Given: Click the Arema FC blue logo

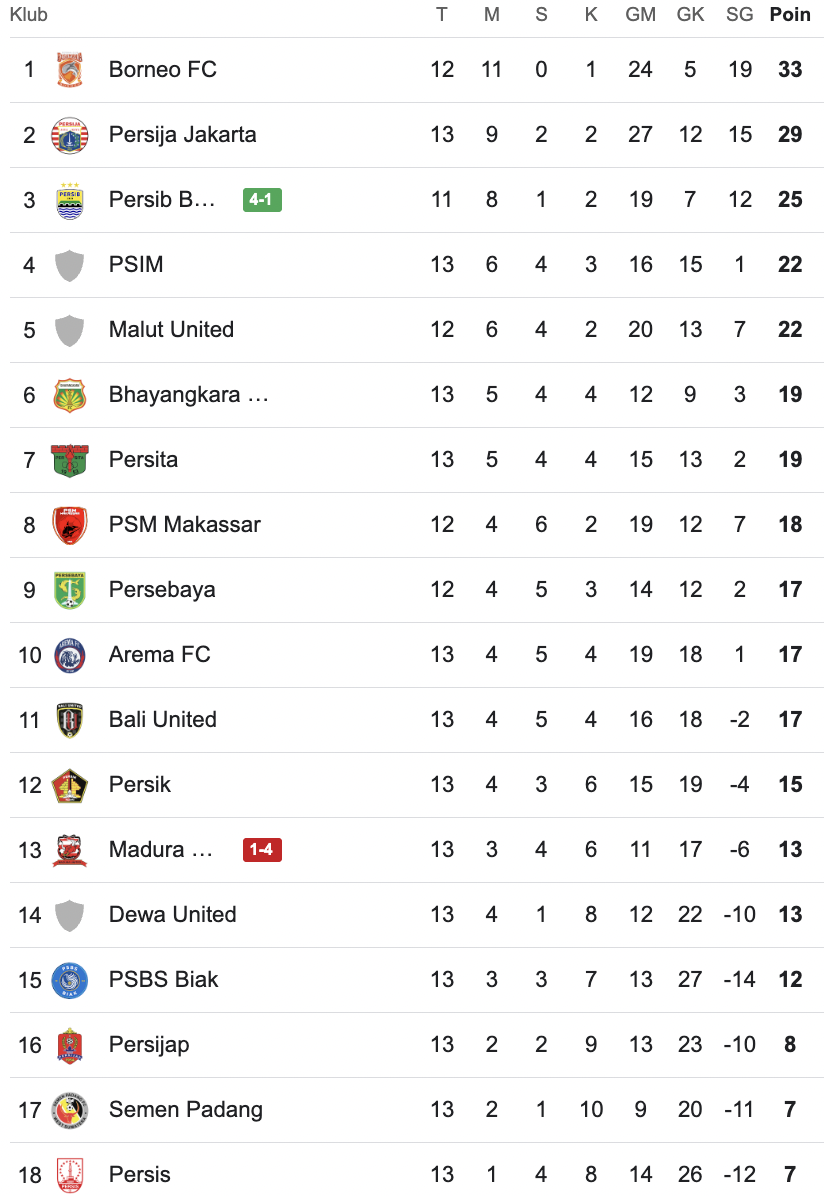Looking at the screenshot, I should (70, 655).
